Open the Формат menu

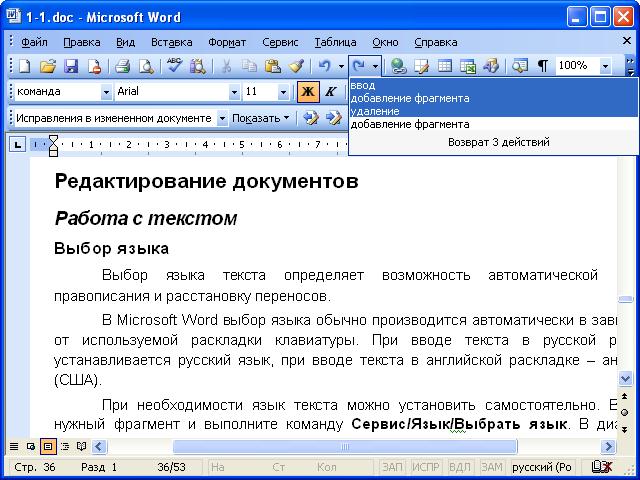(227, 42)
